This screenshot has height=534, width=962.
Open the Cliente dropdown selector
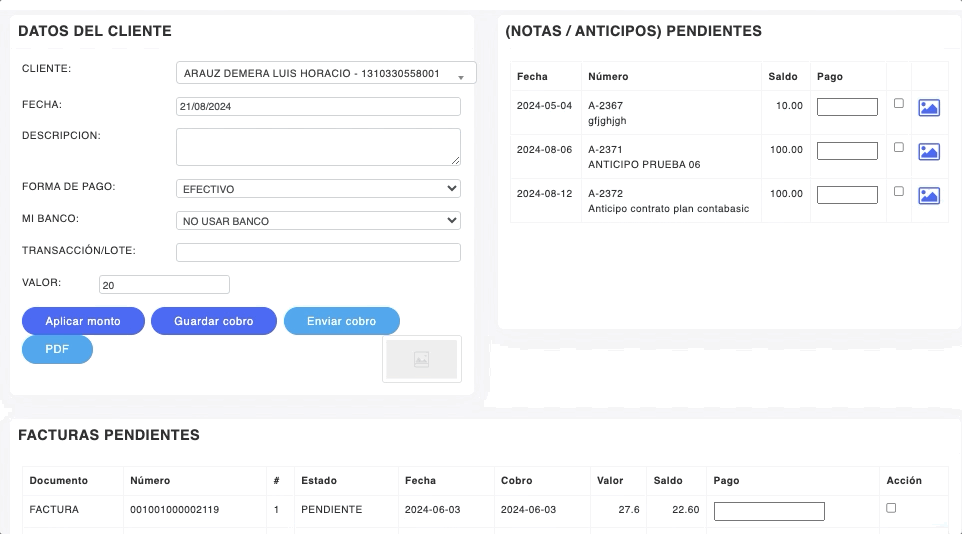click(326, 73)
